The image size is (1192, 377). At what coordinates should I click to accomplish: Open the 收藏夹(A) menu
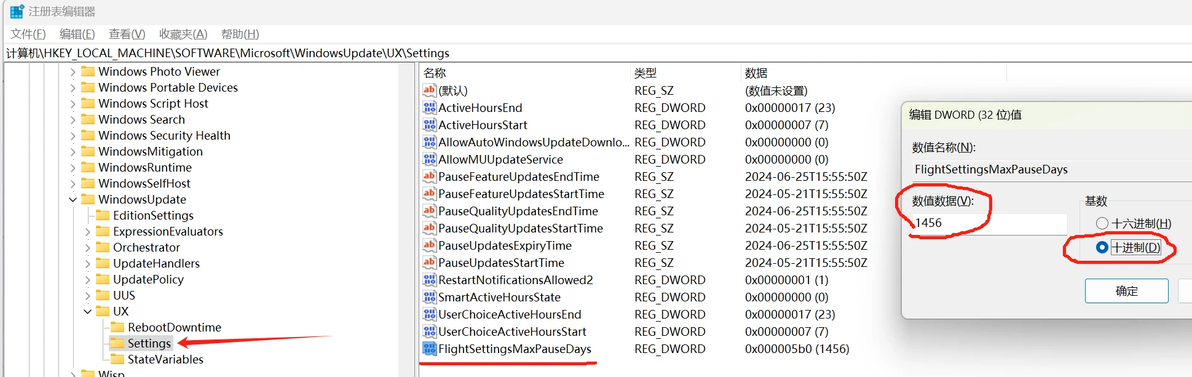(183, 34)
